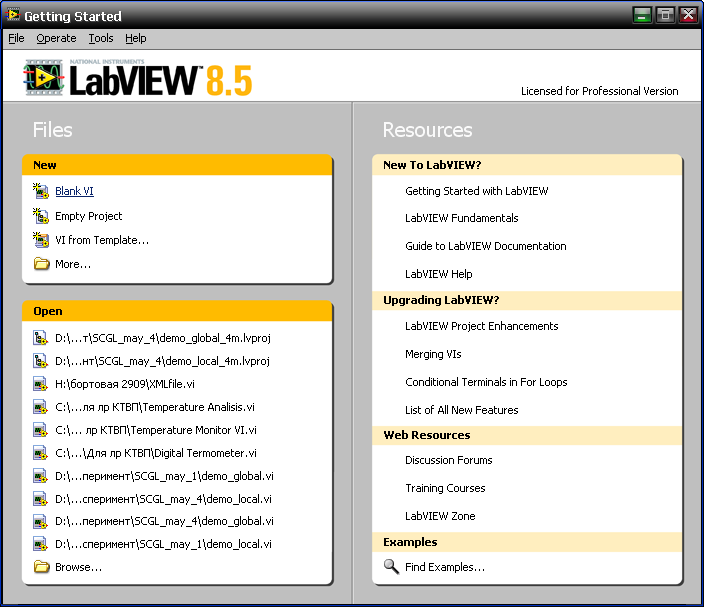Image resolution: width=704 pixels, height=607 pixels.
Task: Click the LabVIEW icon in title bar
Action: [13, 15]
